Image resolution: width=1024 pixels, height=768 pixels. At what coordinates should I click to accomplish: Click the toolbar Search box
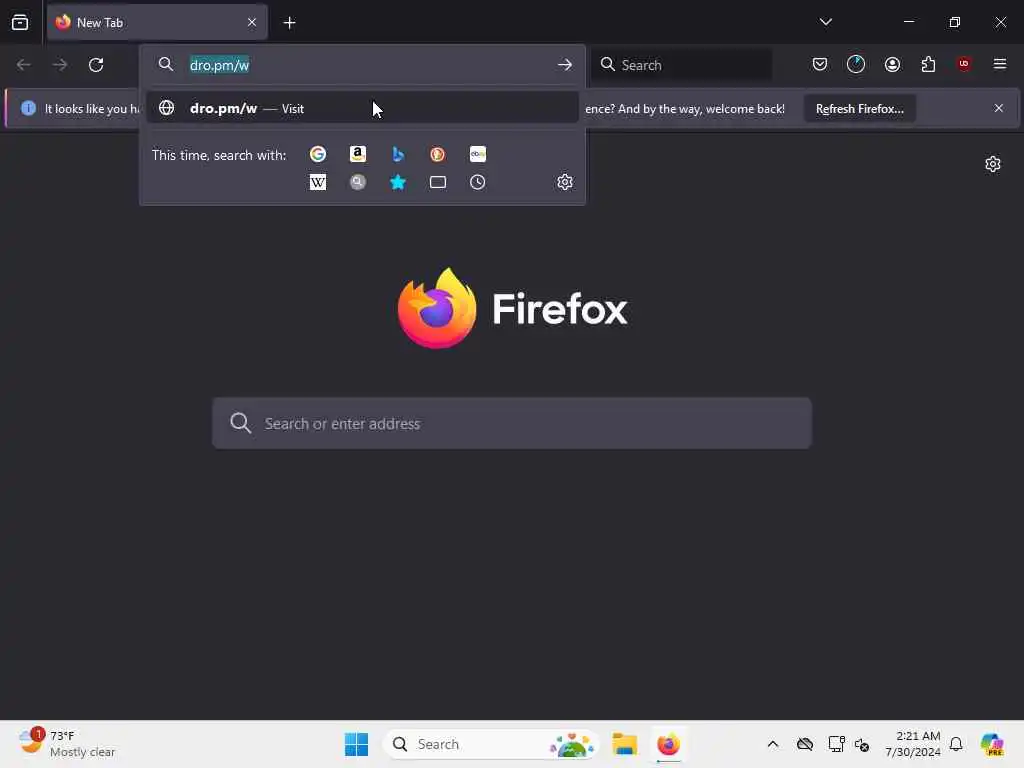(682, 65)
